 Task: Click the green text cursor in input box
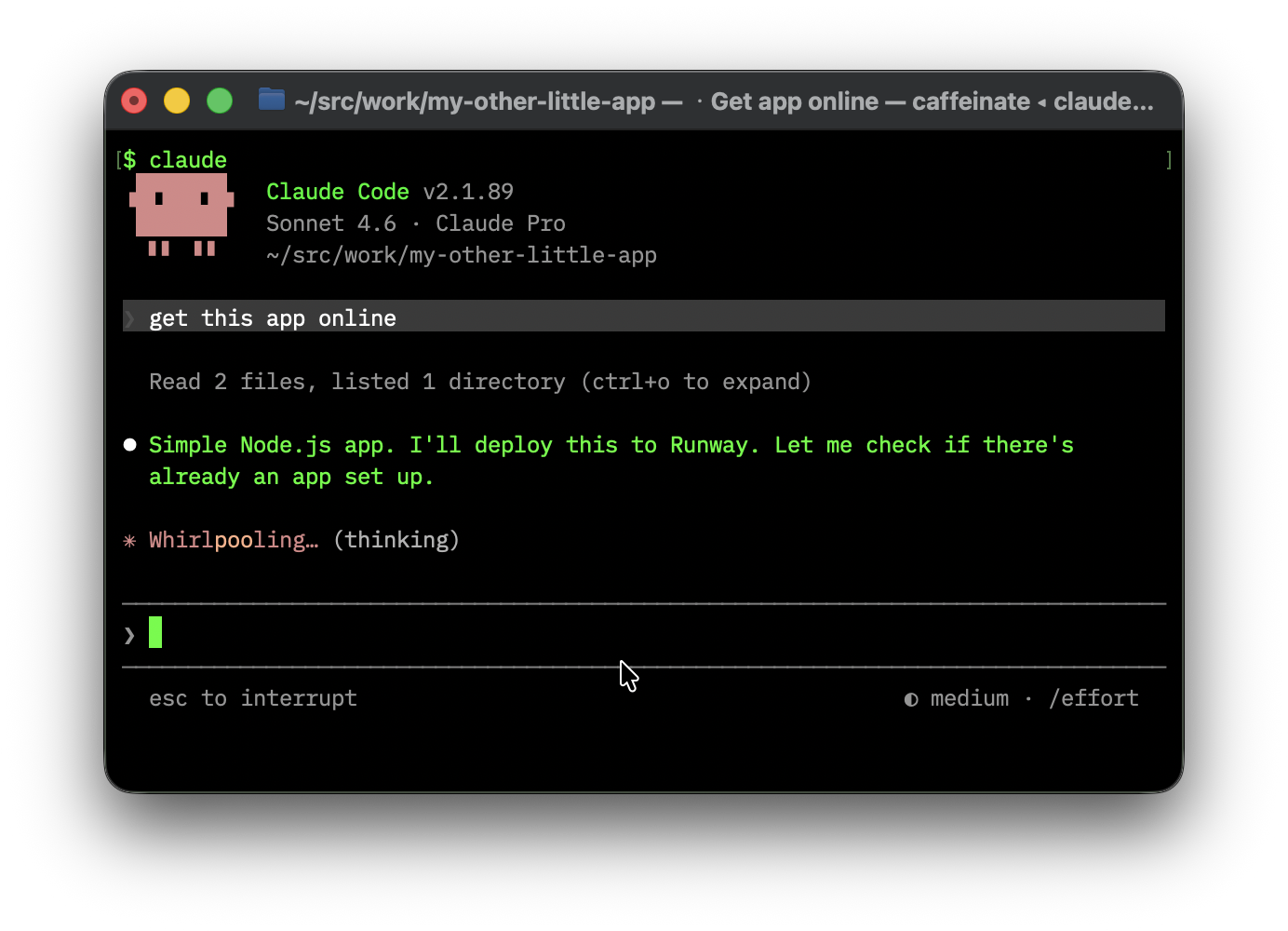pos(155,632)
